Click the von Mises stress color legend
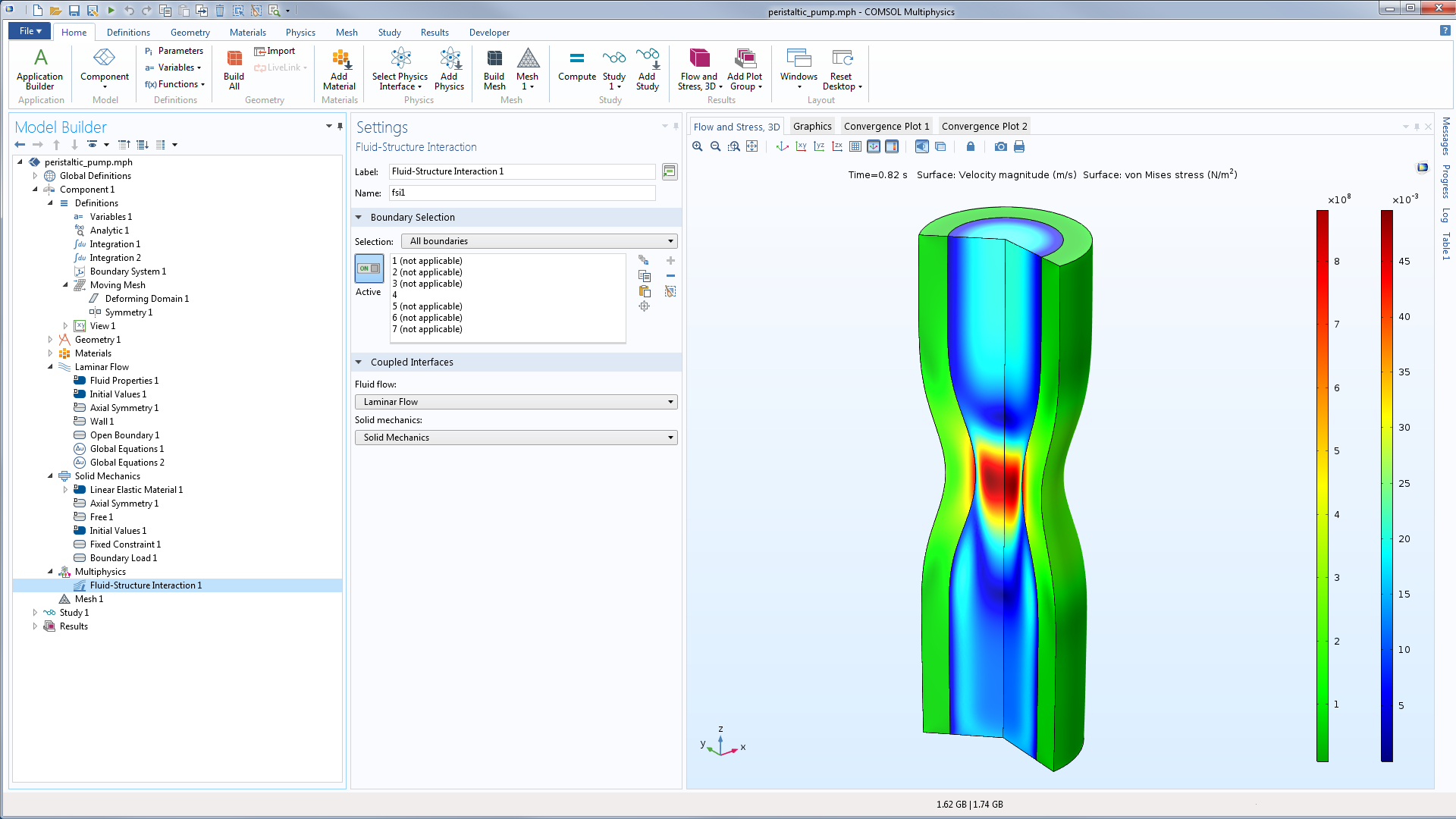The width and height of the screenshot is (1456, 819). click(x=1322, y=485)
